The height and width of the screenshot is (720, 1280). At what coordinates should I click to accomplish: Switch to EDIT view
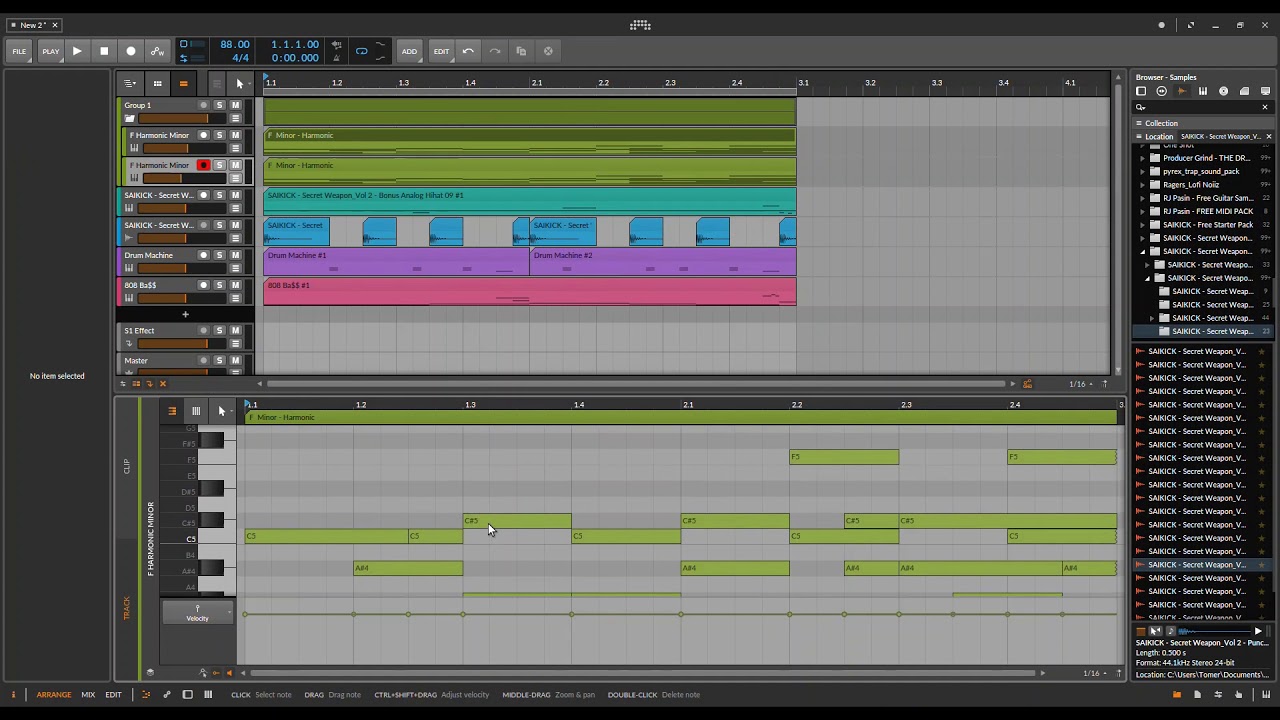113,694
